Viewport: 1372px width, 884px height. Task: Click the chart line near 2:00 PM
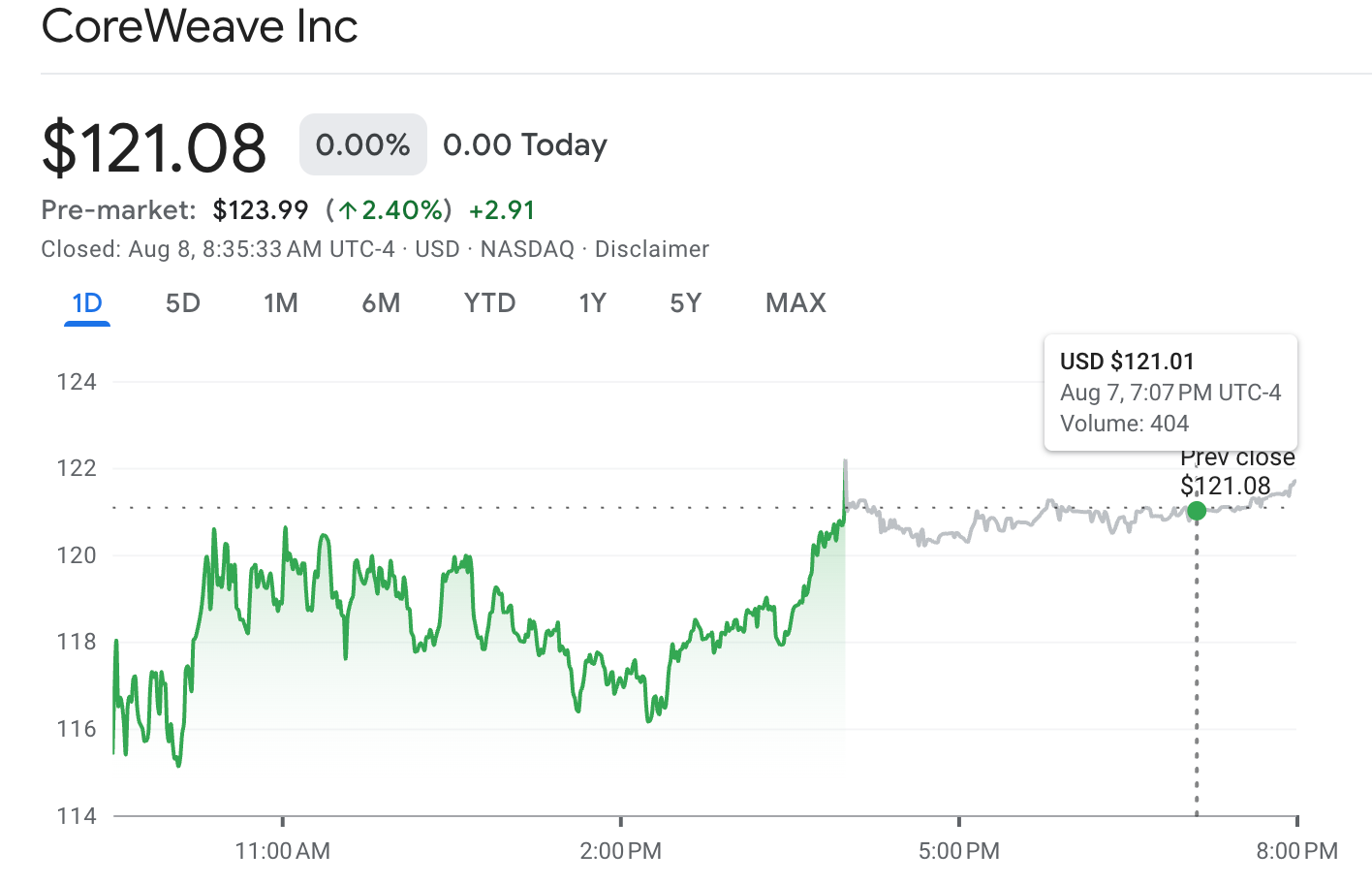point(620,679)
